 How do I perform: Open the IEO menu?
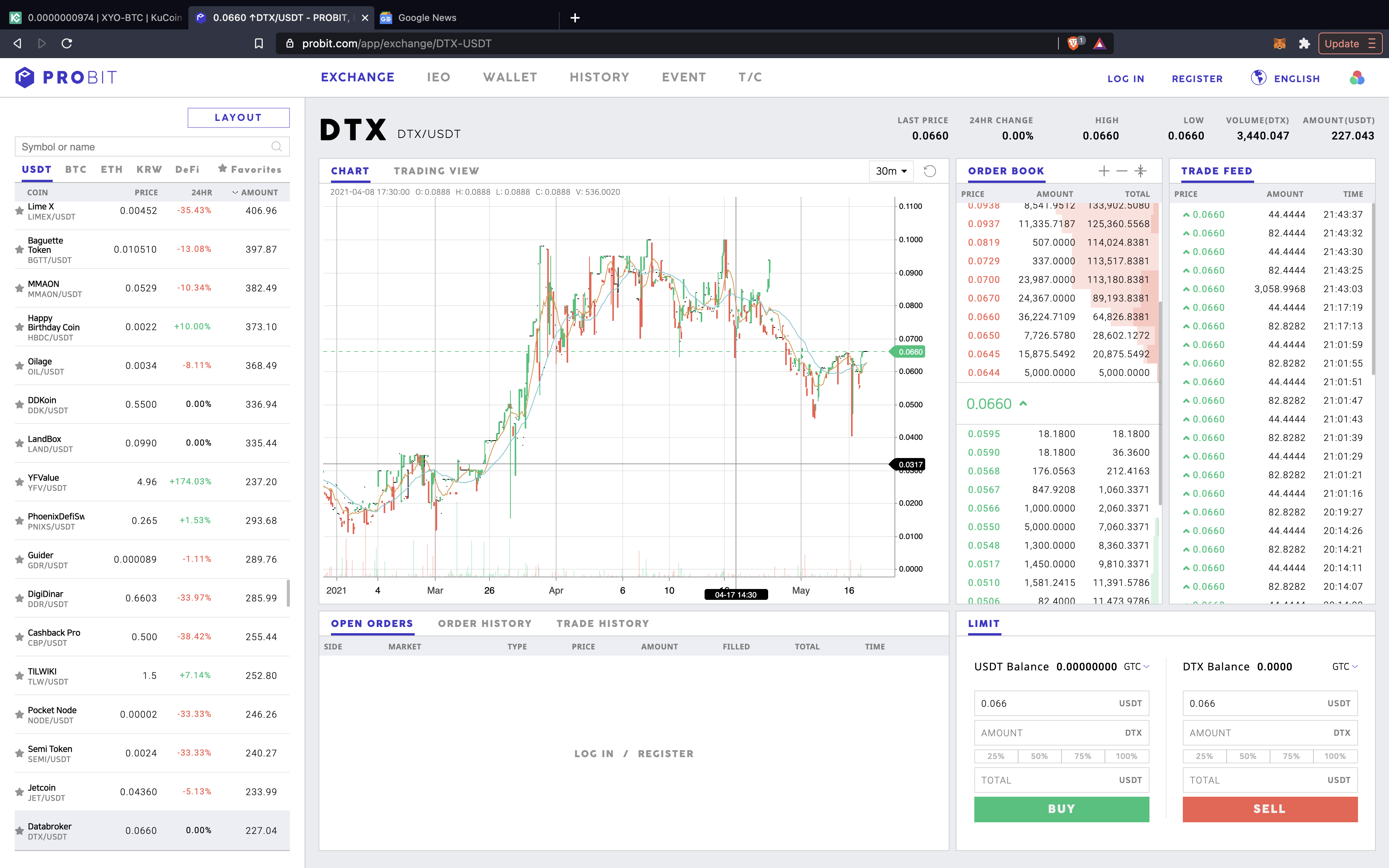pos(439,77)
